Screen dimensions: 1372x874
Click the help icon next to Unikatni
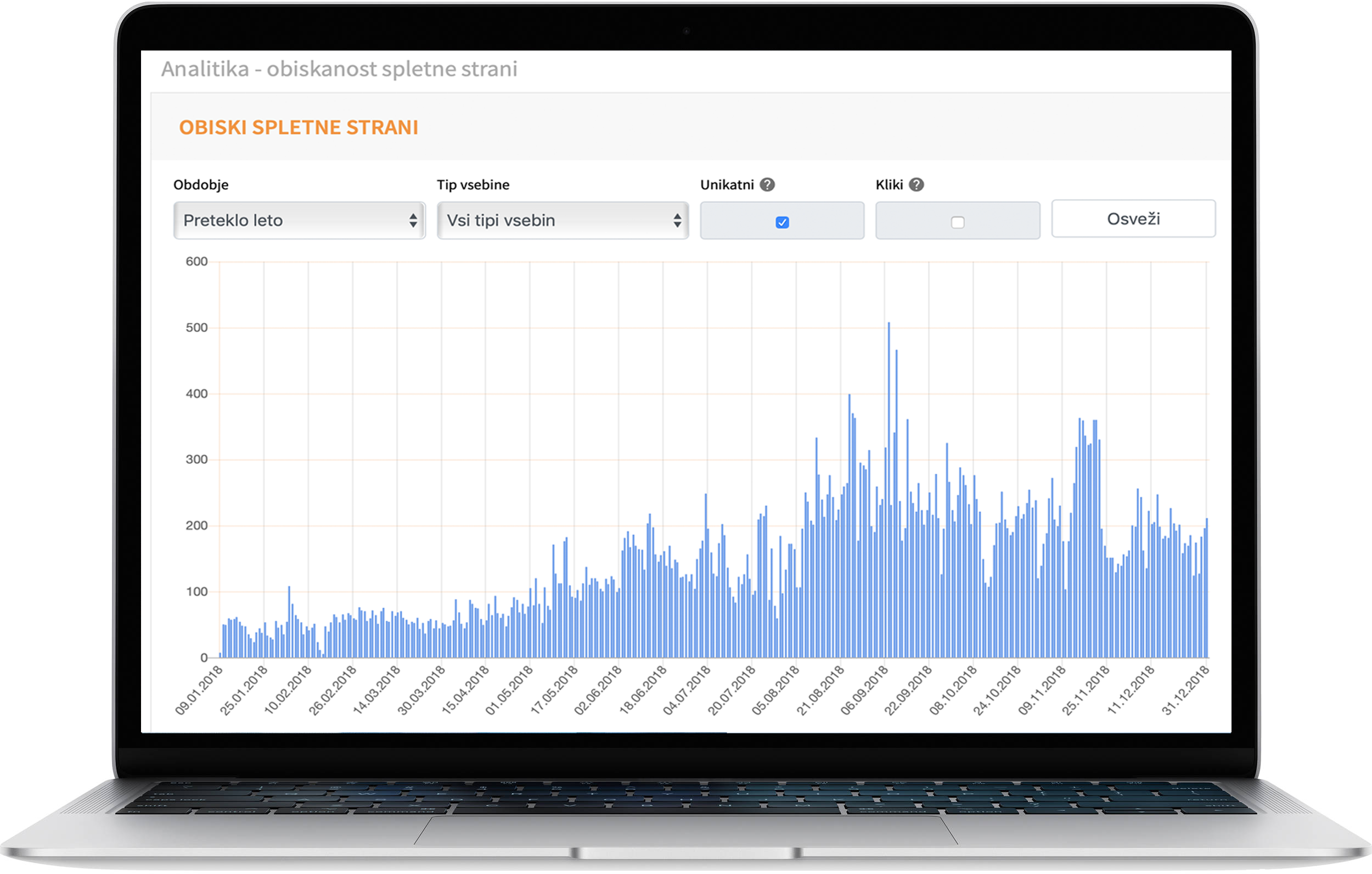[767, 184]
